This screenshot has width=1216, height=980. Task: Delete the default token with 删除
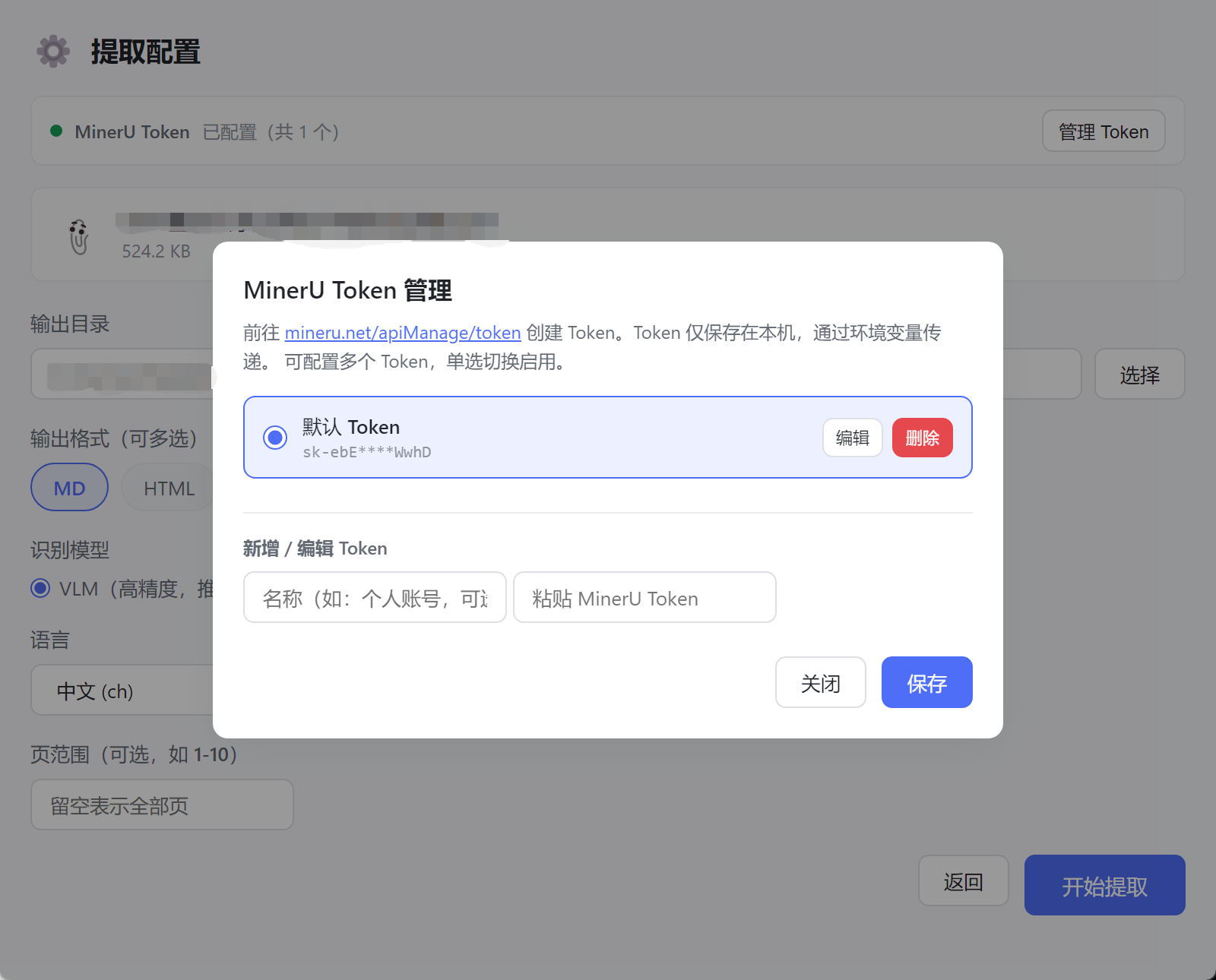click(x=922, y=438)
